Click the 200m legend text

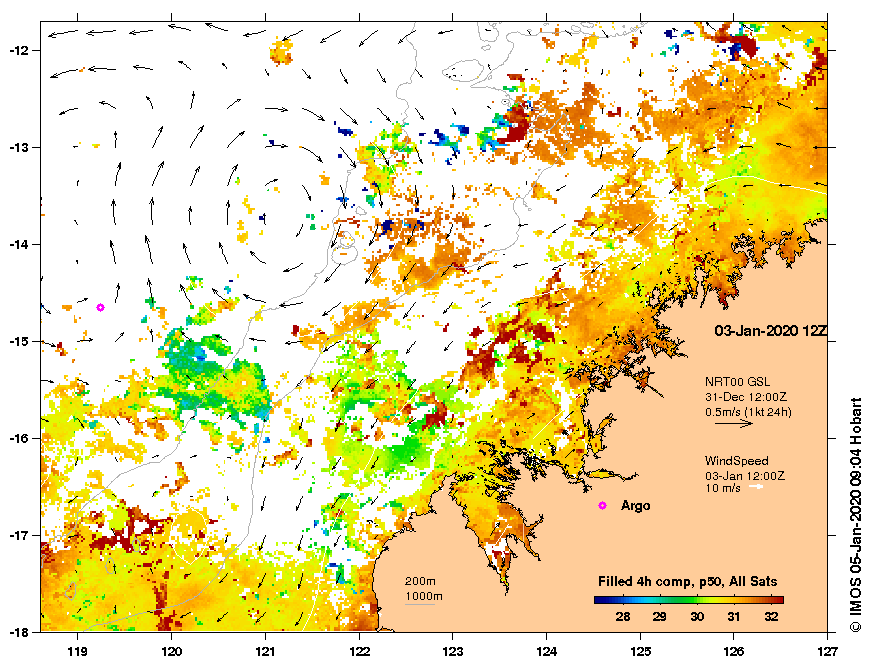tap(420, 582)
